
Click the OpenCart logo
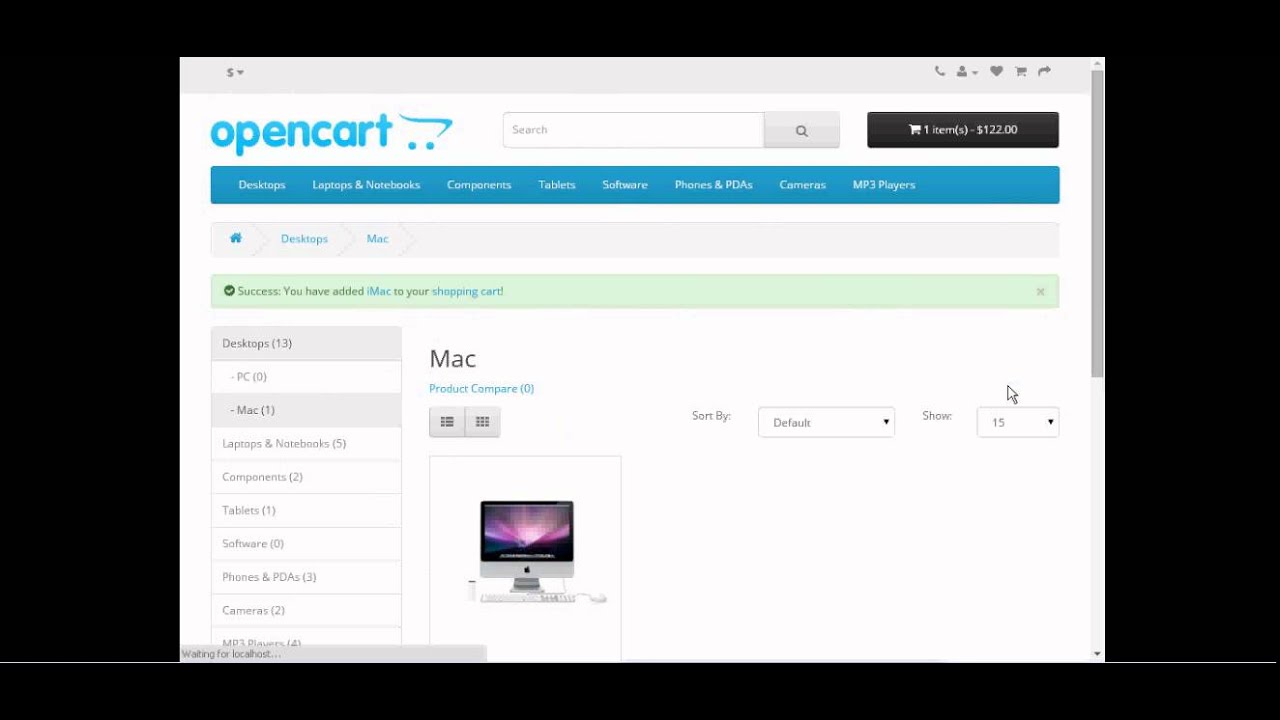(x=331, y=133)
